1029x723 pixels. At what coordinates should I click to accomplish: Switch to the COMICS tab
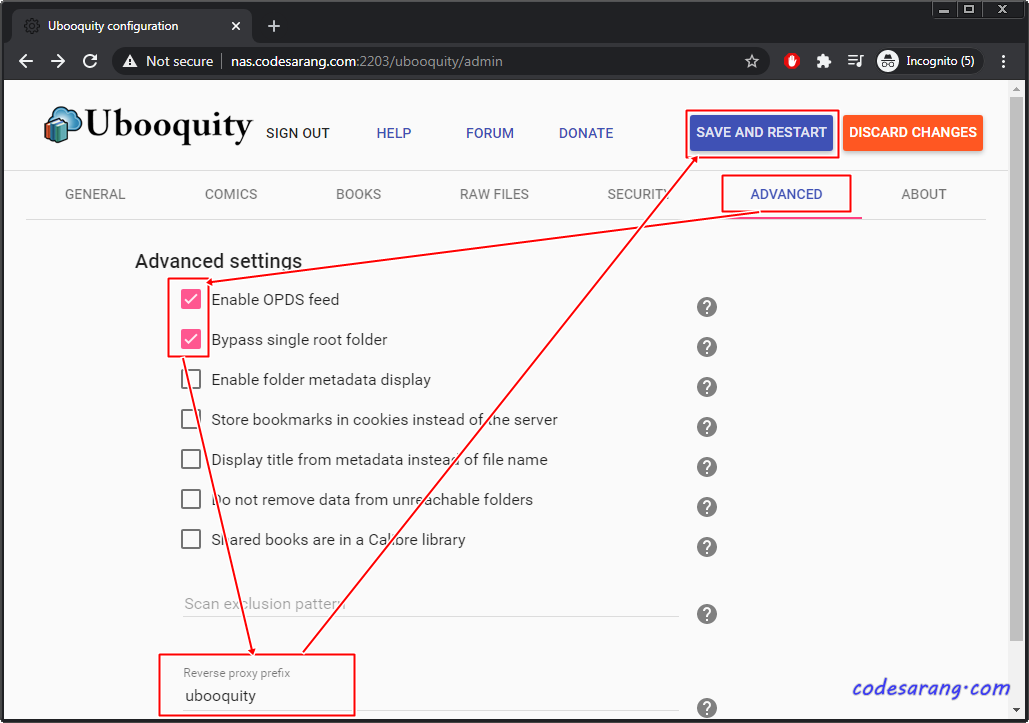(x=231, y=194)
